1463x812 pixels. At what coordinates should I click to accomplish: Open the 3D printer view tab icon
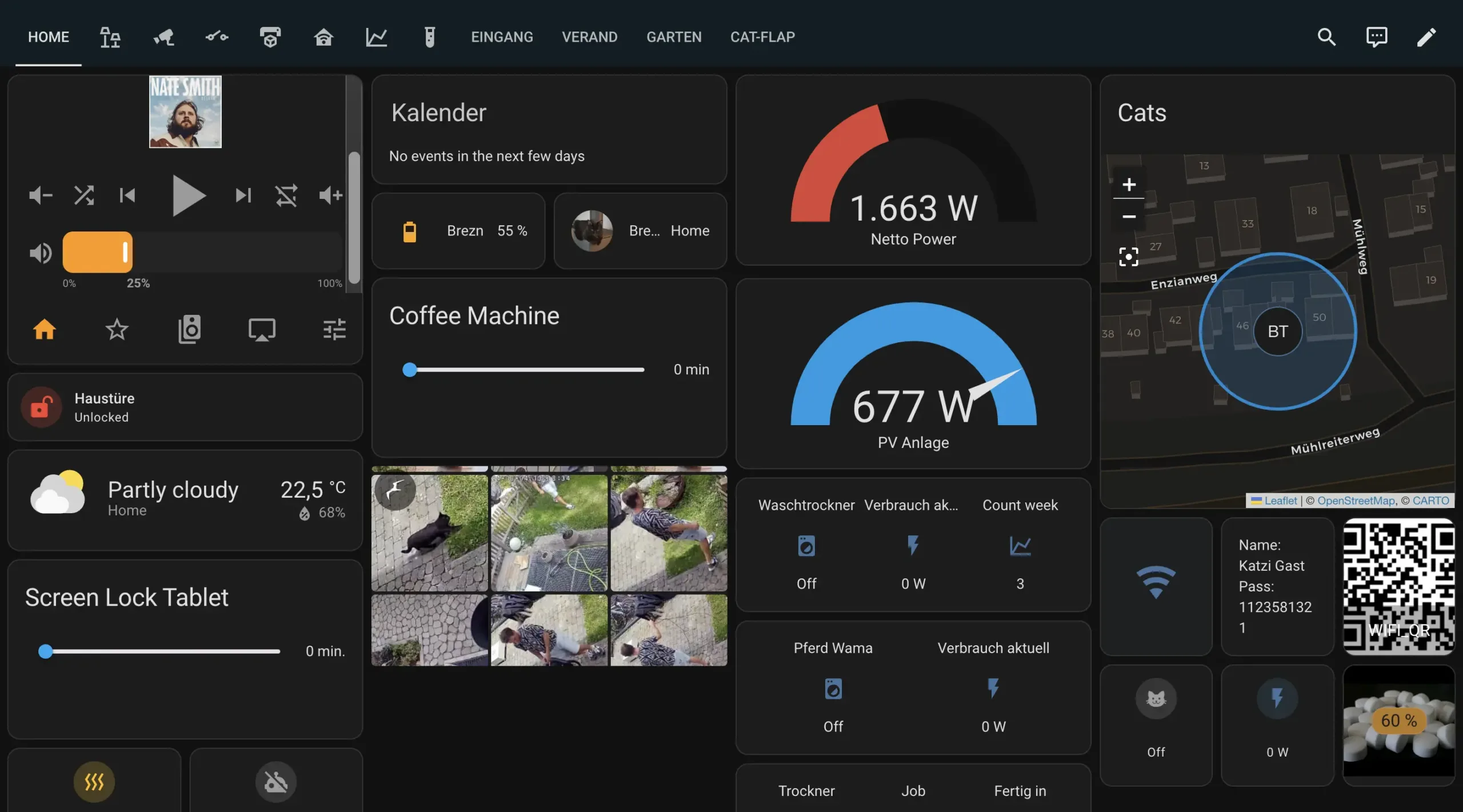point(270,37)
